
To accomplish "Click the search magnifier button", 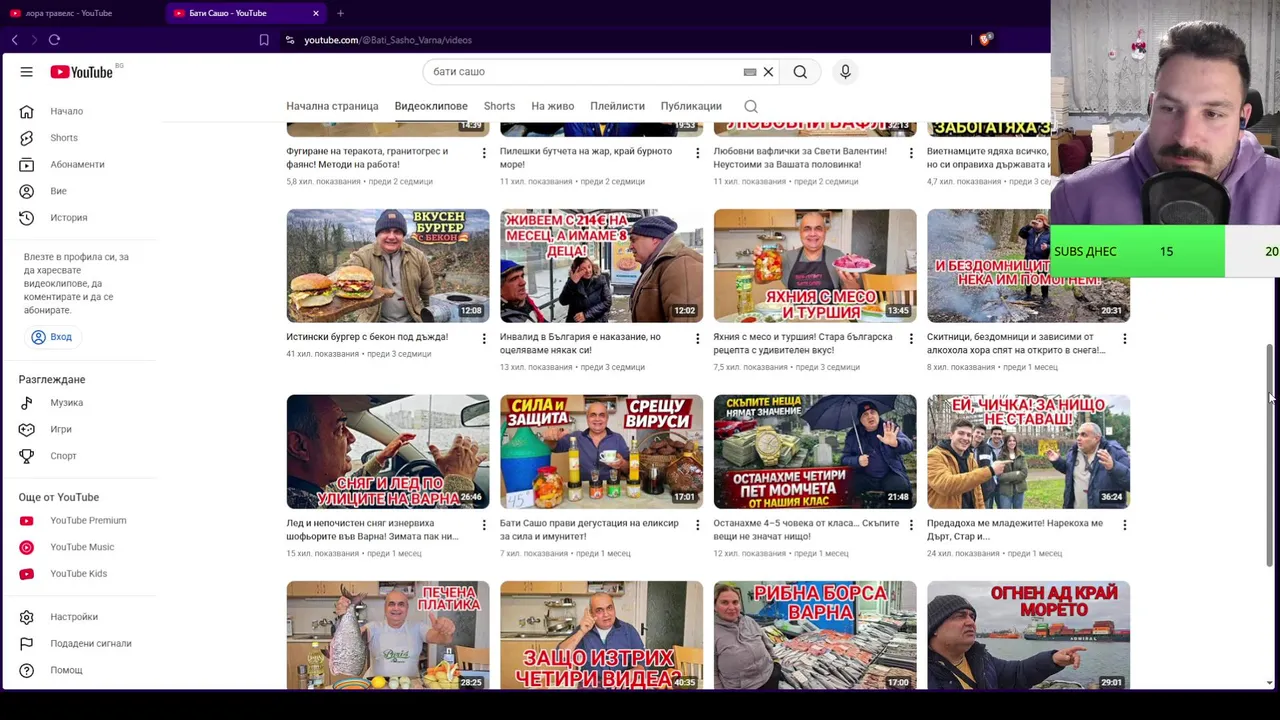I will click(800, 72).
